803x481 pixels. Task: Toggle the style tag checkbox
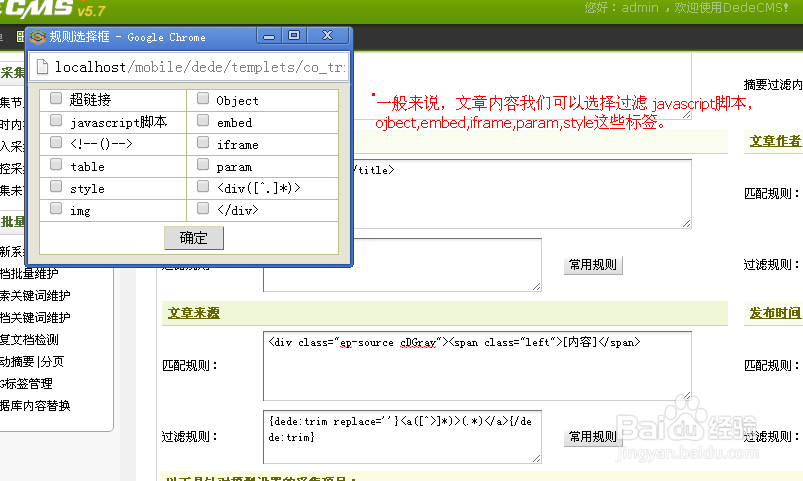tap(56, 187)
